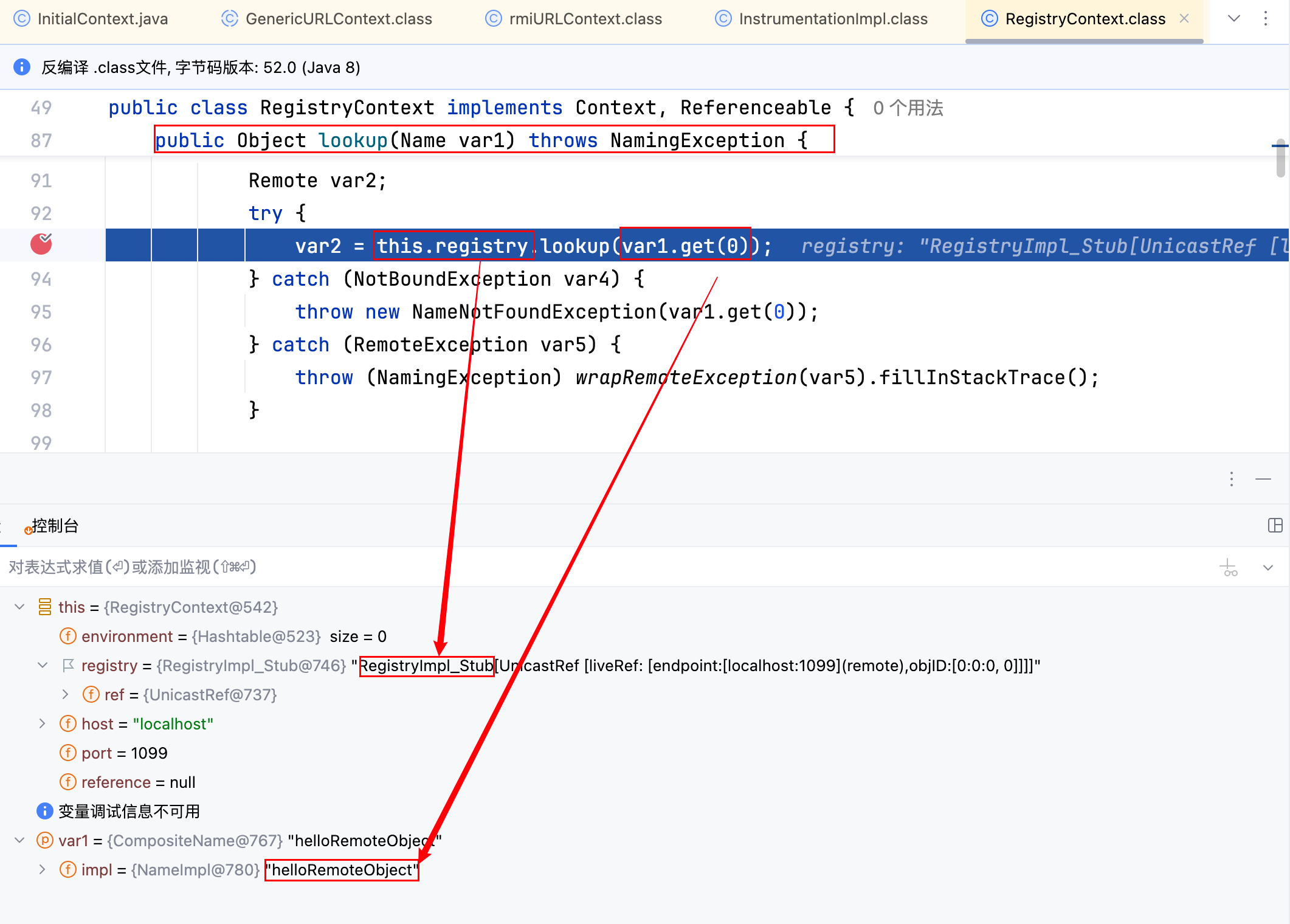Screen dimensions: 1290x924
Task: Click the decompiled class info icon
Action: [x=22, y=67]
